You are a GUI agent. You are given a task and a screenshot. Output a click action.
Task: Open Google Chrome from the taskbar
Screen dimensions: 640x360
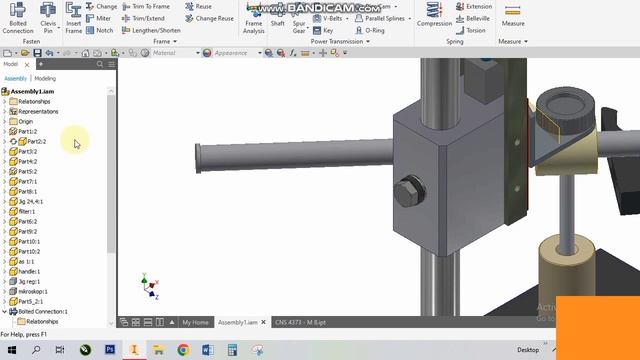tap(183, 350)
